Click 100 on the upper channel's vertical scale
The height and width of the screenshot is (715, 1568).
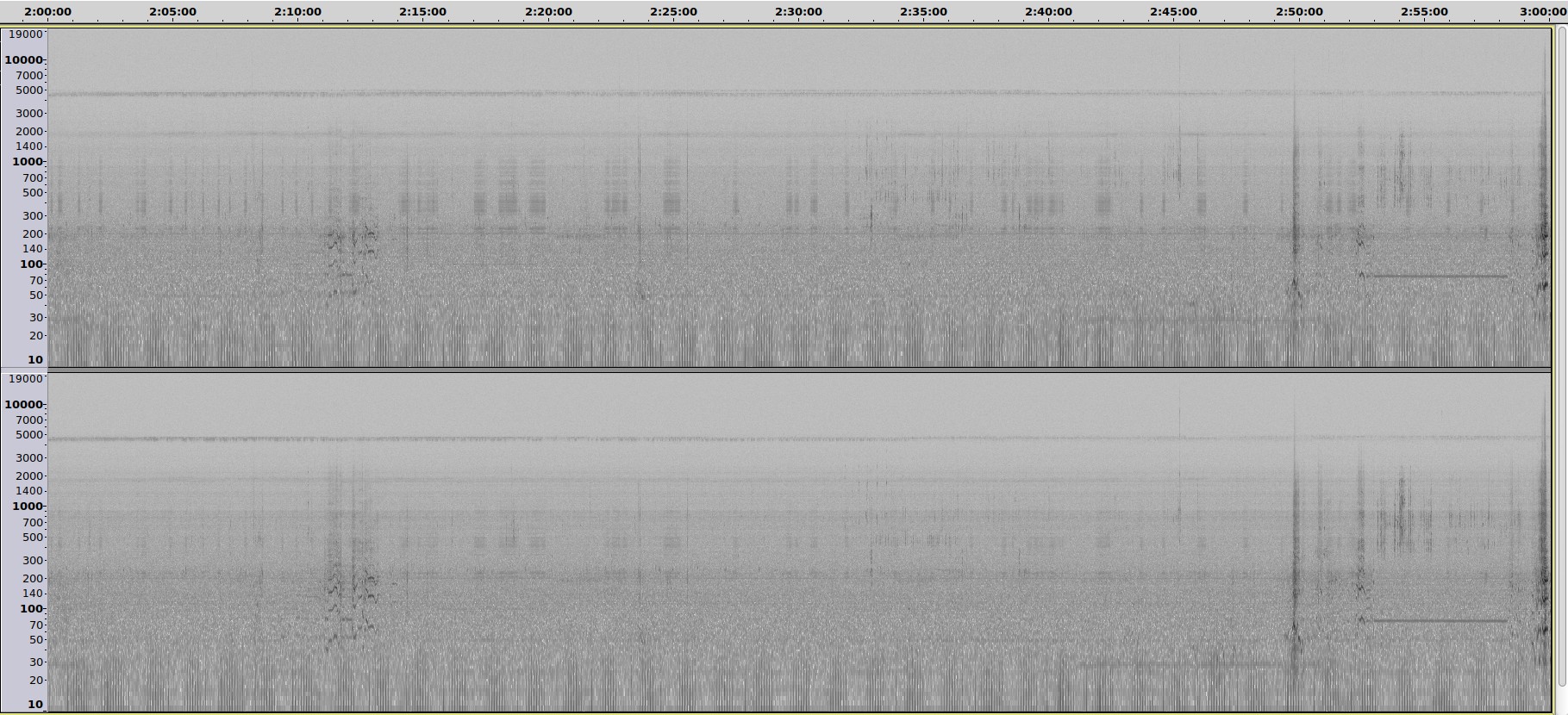click(31, 264)
